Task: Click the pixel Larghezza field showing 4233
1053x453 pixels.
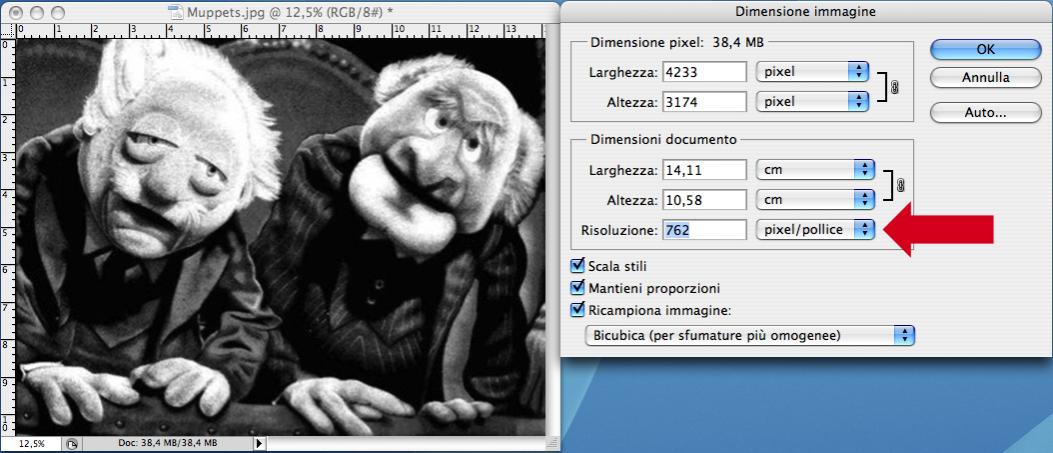Action: point(704,72)
